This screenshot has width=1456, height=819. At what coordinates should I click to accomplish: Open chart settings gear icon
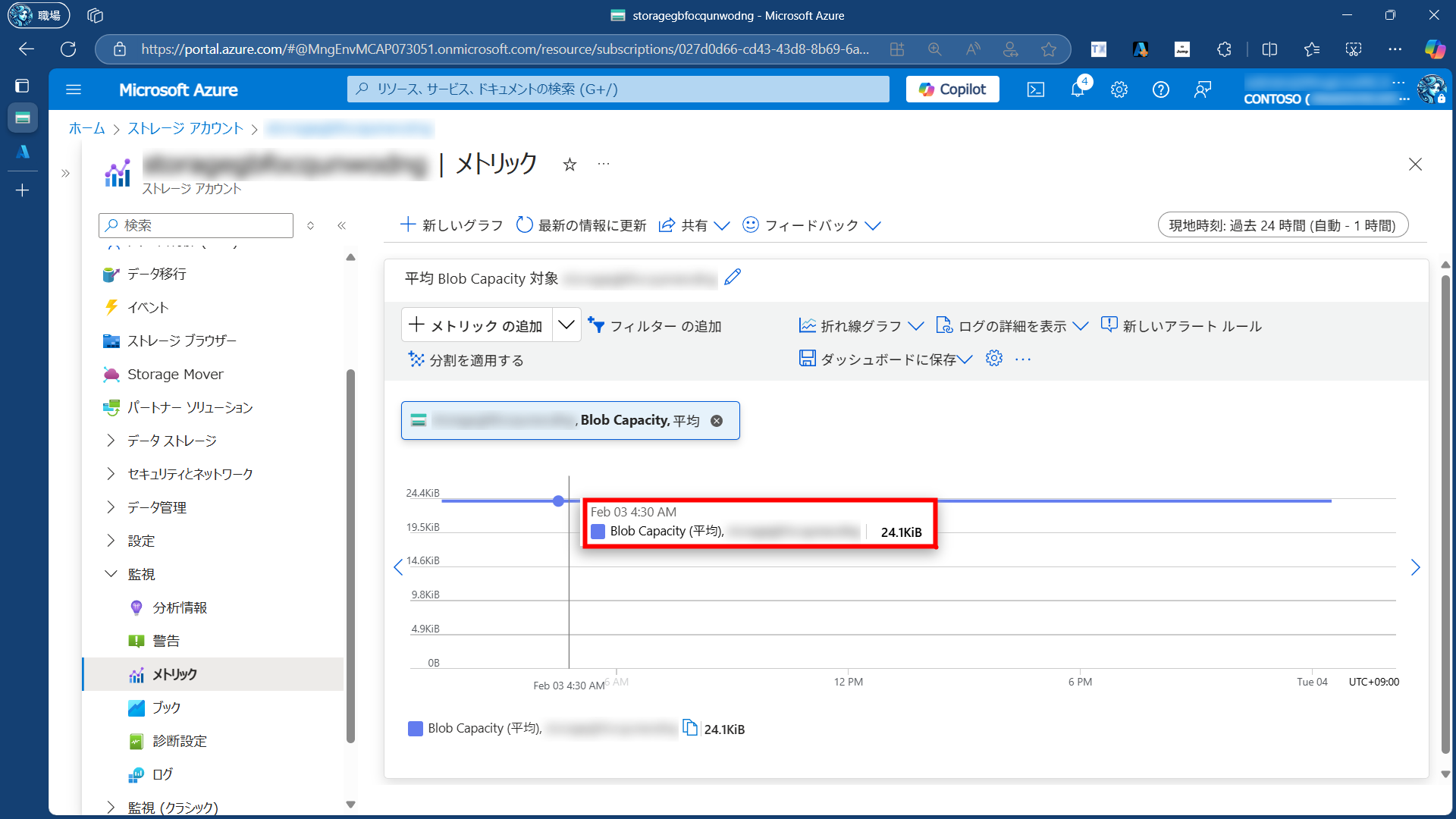tap(993, 359)
